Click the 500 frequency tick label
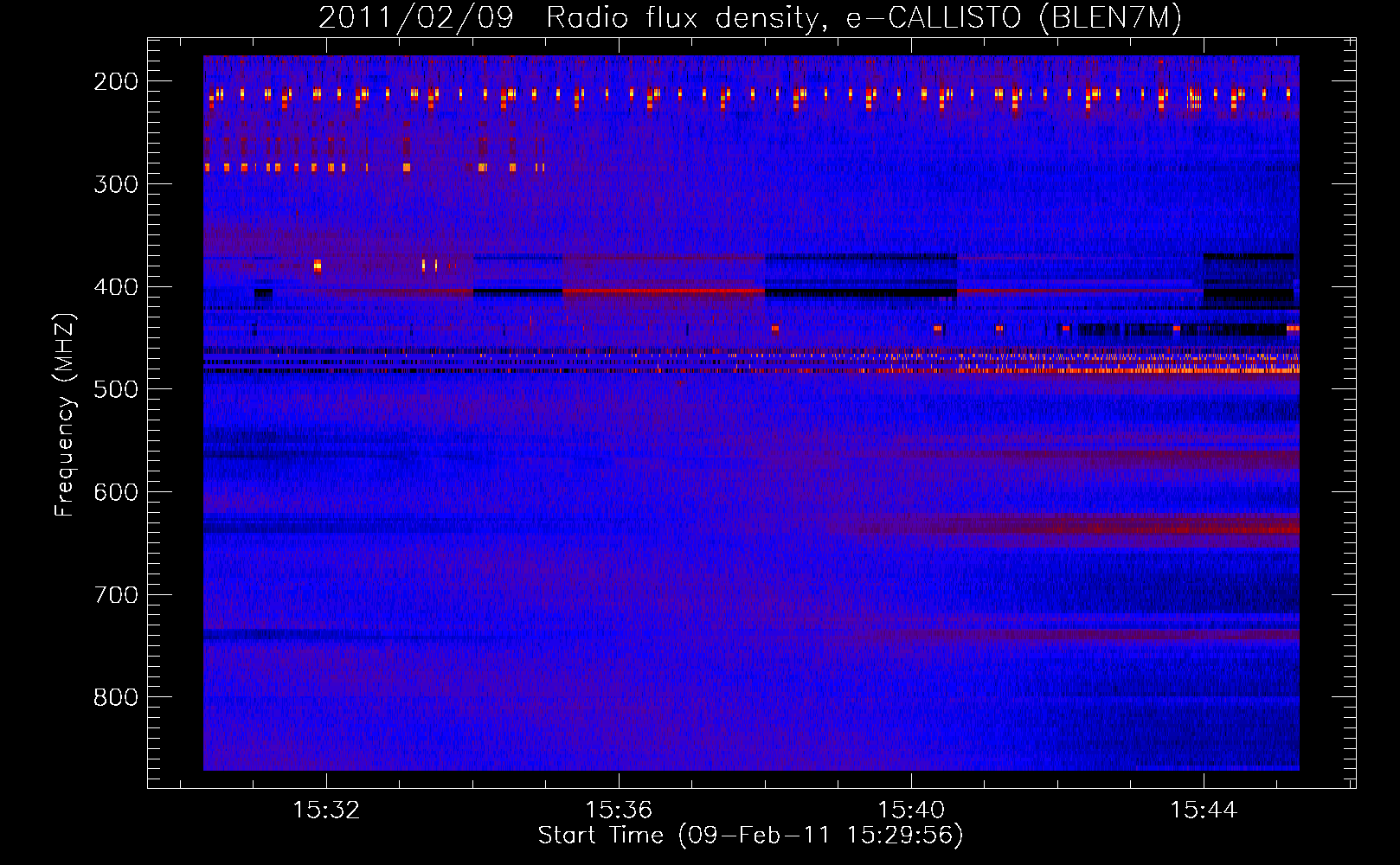The height and width of the screenshot is (865, 1400). [116, 389]
